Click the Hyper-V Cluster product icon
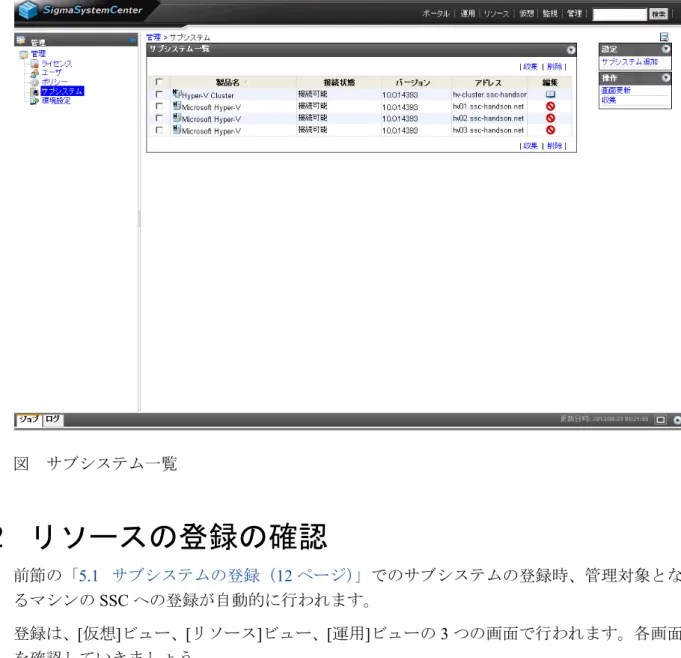 (x=177, y=93)
